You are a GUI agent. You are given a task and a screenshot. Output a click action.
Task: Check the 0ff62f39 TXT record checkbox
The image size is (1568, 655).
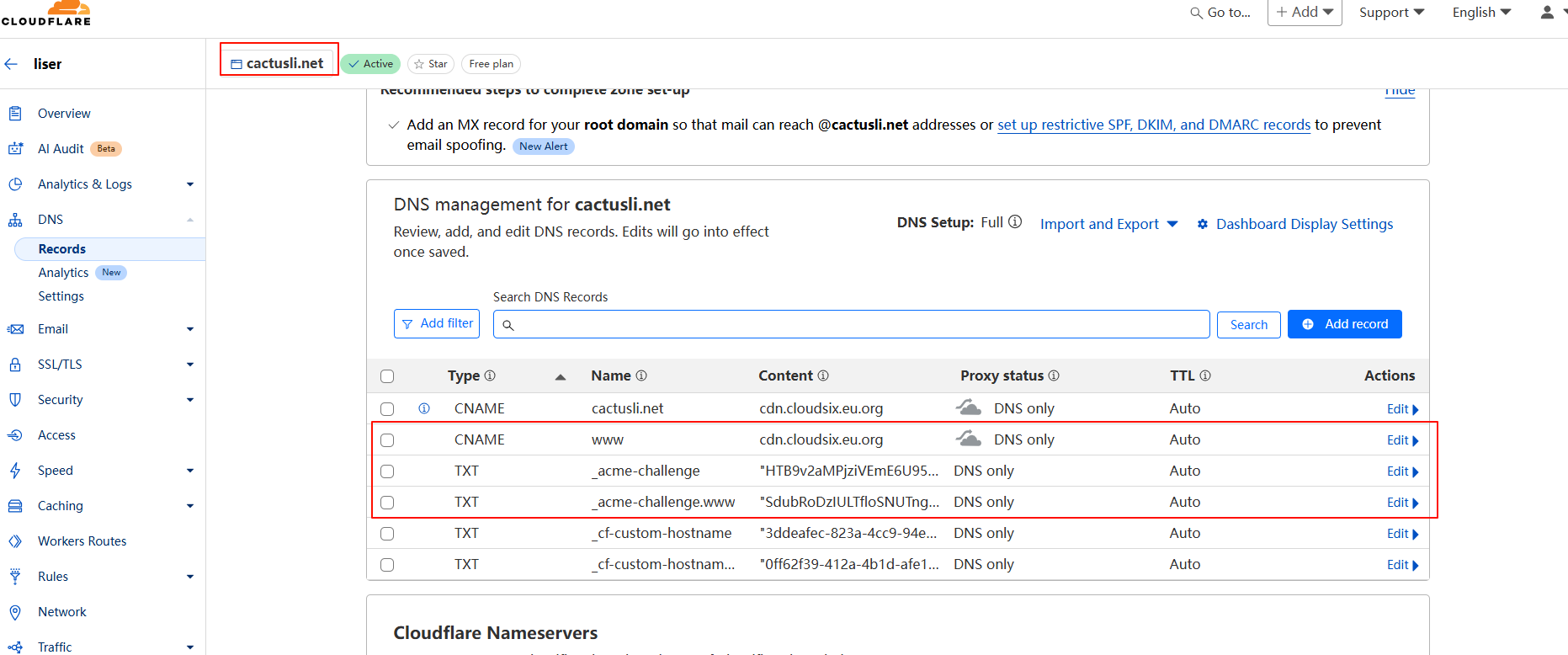pyautogui.click(x=387, y=565)
